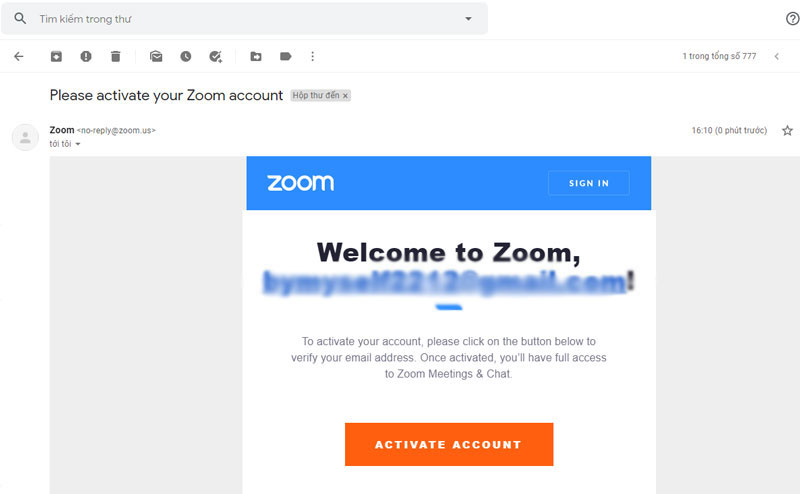This screenshot has height=494, width=800.
Task: Snooze this email with clock icon
Action: [x=185, y=57]
